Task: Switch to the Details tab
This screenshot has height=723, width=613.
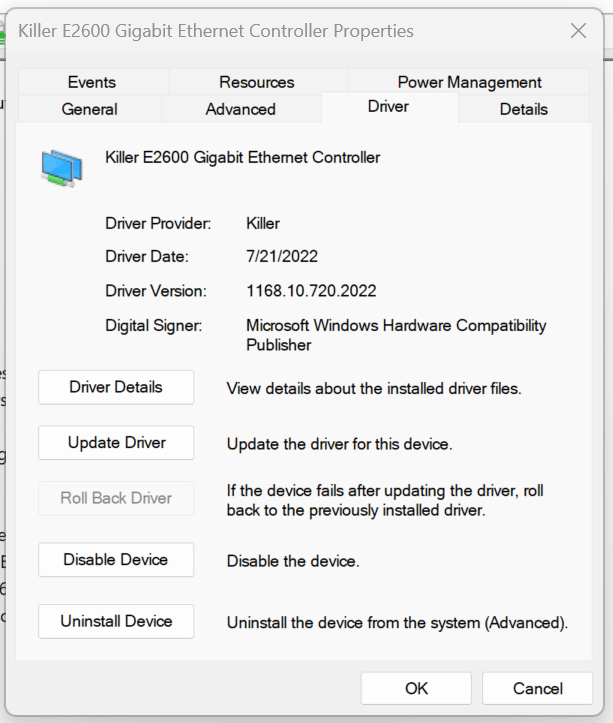Action: 524,109
